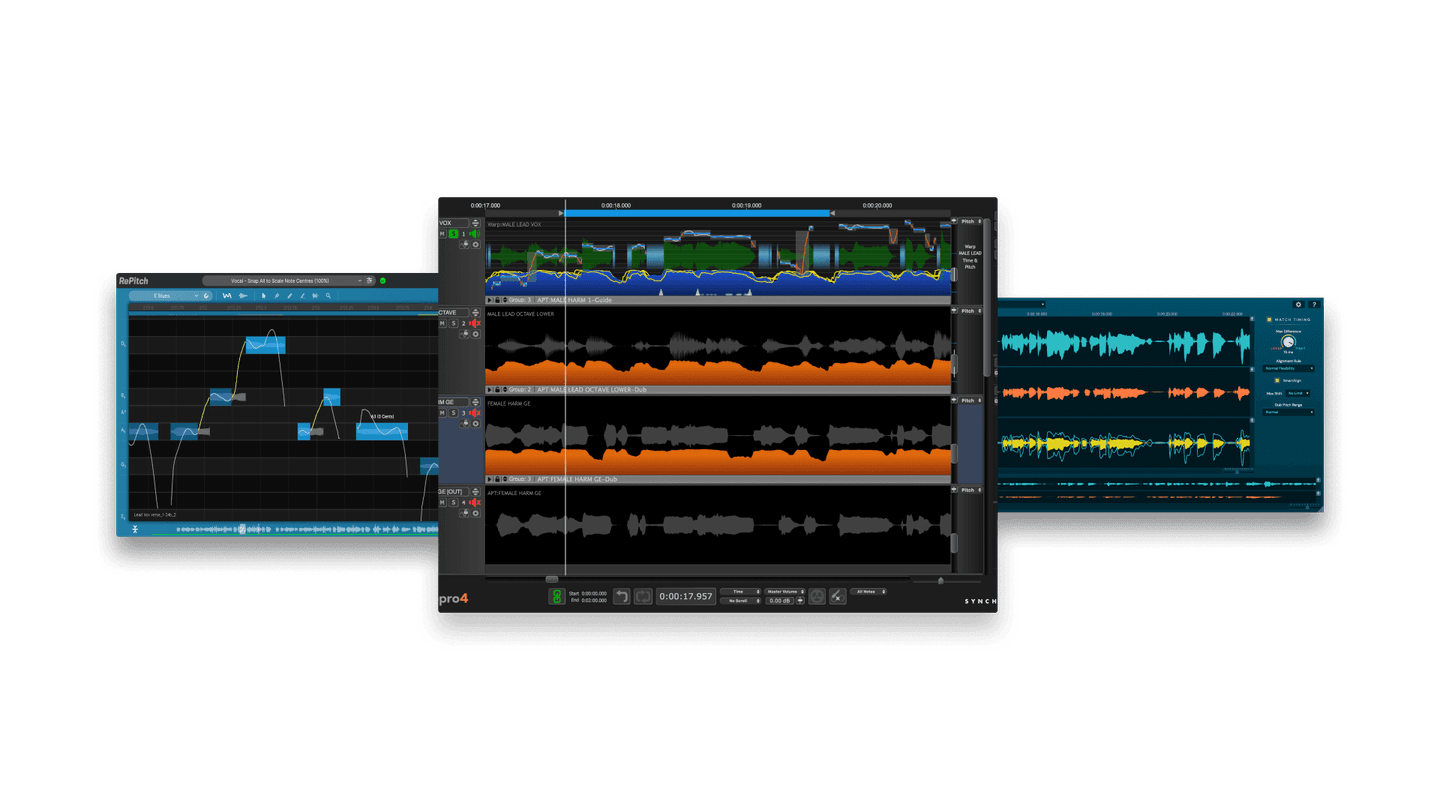Click the help question mark in right window
Image resolution: width=1440 pixels, height=810 pixels.
click(x=1314, y=304)
